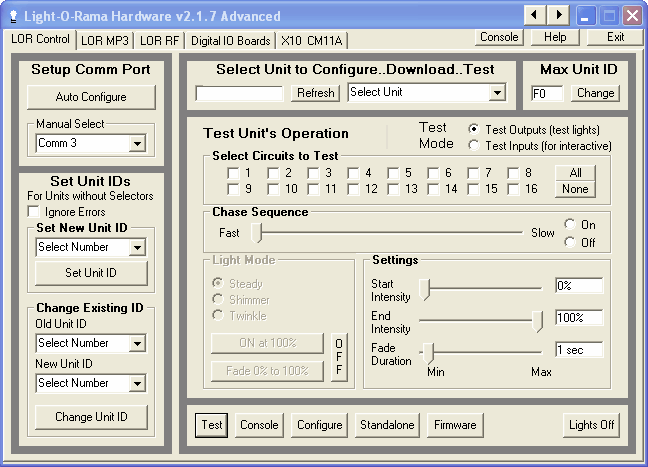Click the Start Intensity 0% field

coord(579,286)
